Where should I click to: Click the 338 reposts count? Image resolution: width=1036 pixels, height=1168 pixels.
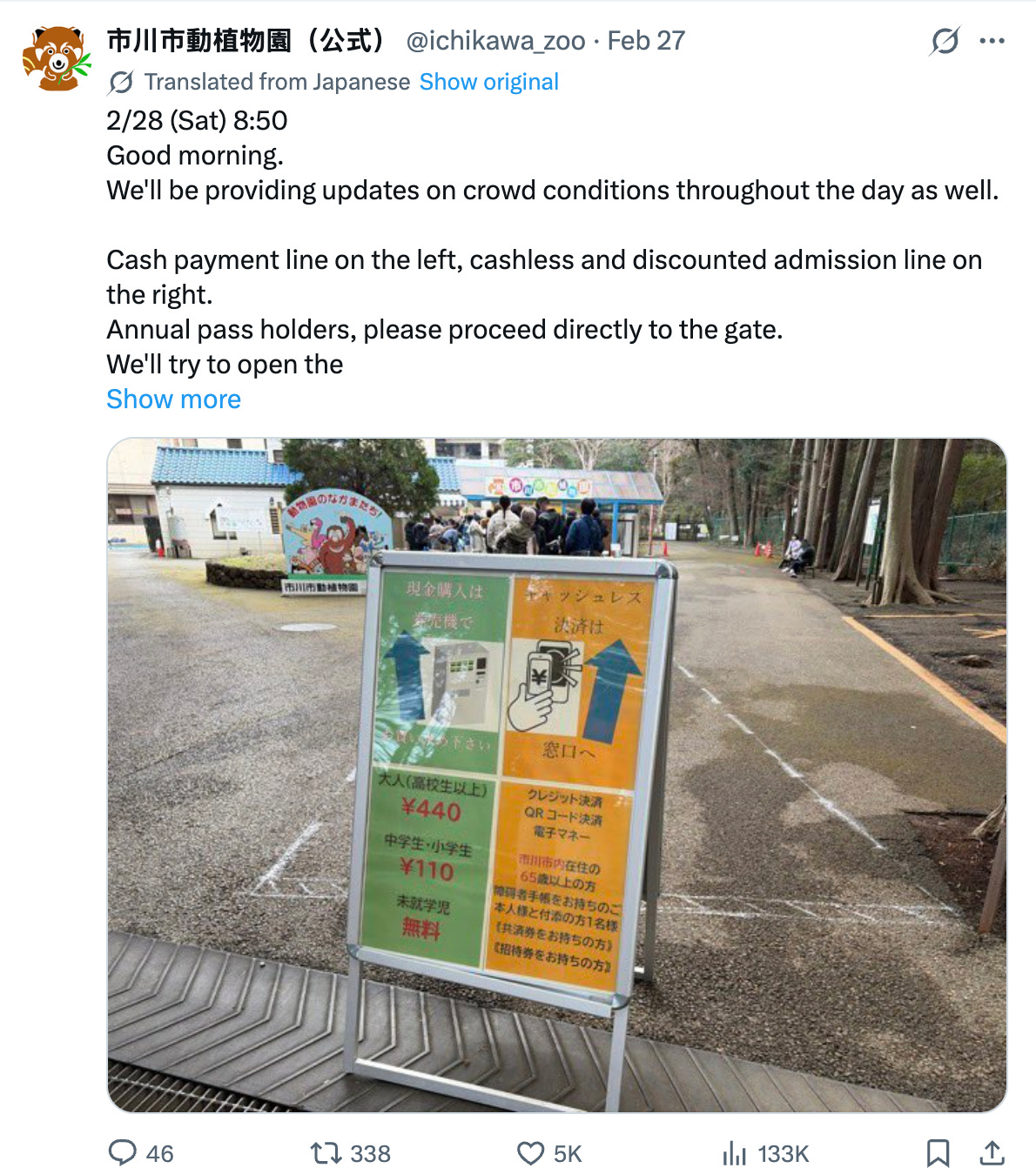370,1154
